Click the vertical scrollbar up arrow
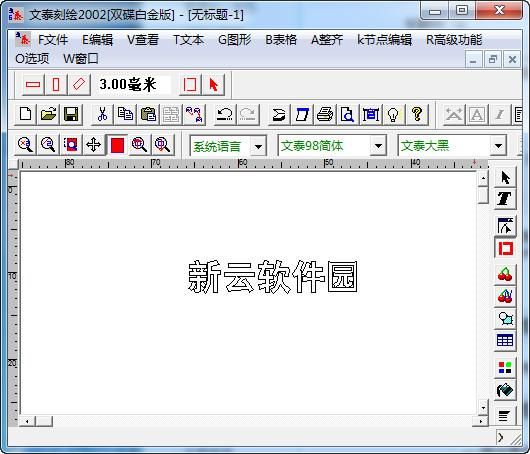Image resolution: width=530 pixels, height=454 pixels. coord(483,178)
